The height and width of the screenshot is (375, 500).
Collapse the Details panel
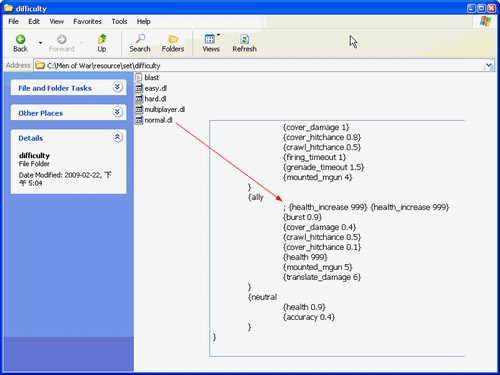[117, 137]
